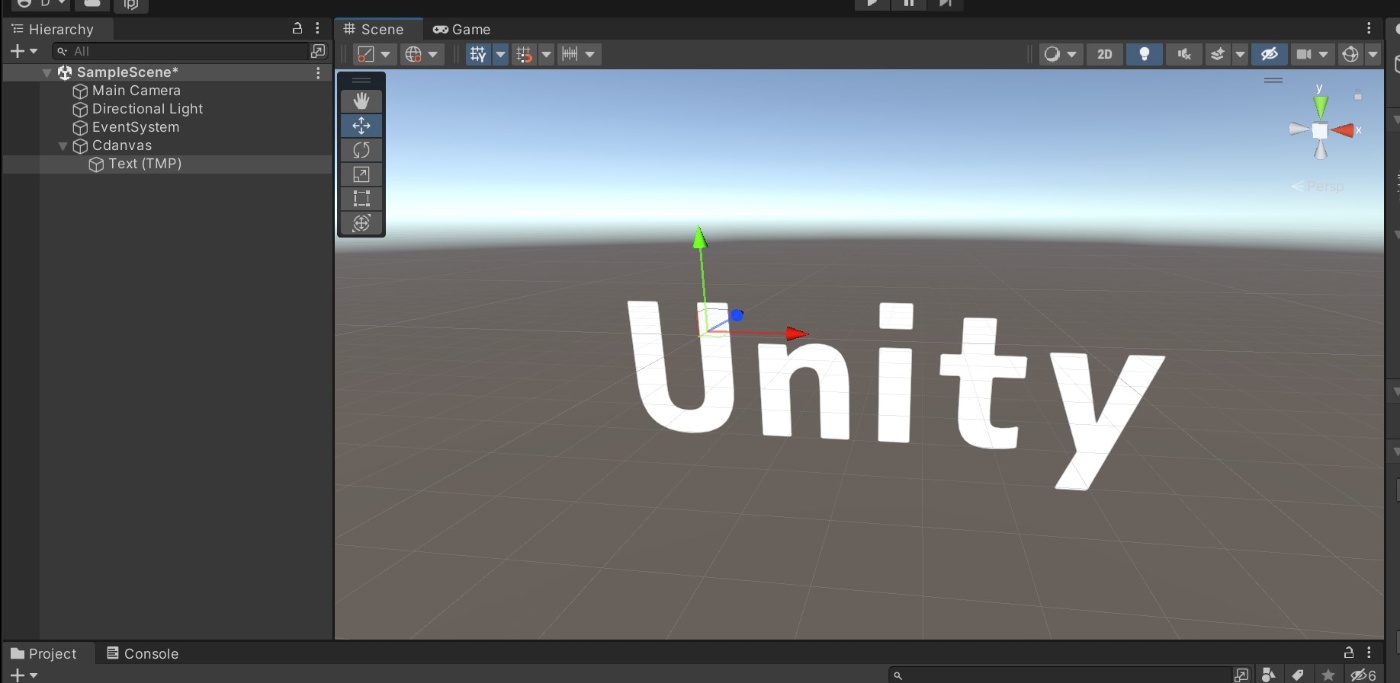Collapse the SampleScene tree
Viewport: 1400px width, 683px height.
coord(47,73)
